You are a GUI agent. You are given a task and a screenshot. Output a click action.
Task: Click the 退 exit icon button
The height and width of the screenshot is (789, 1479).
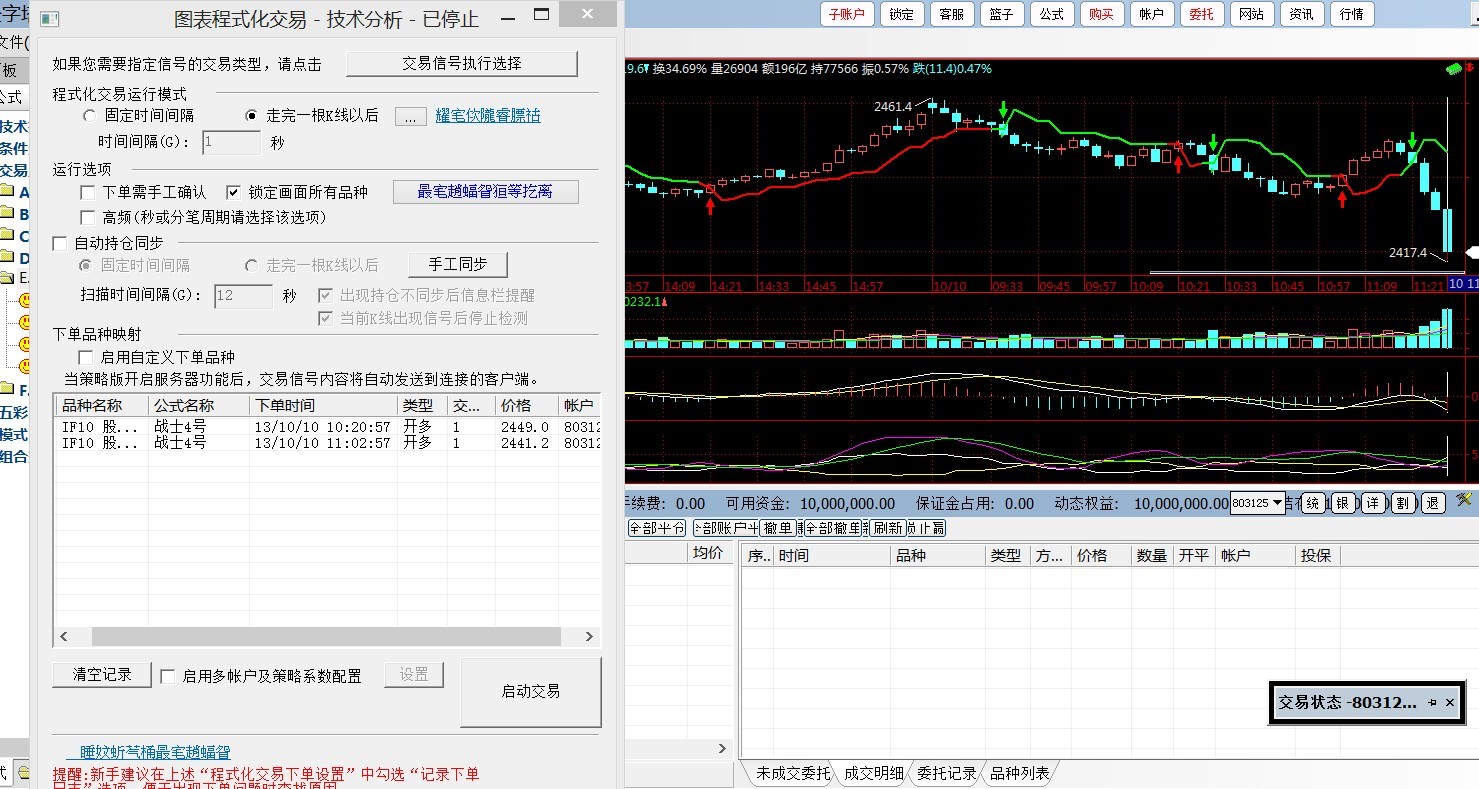pyautogui.click(x=1433, y=503)
